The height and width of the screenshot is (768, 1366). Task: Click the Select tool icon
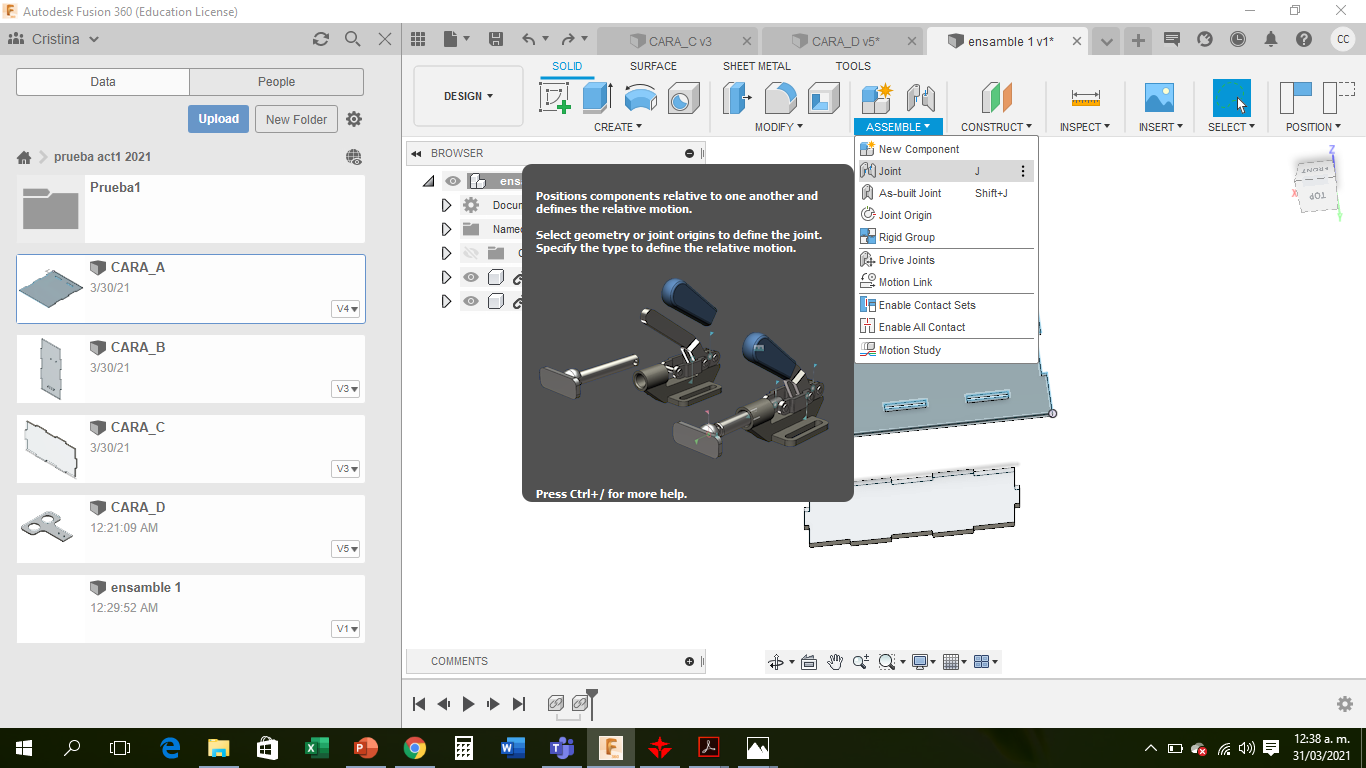click(1232, 98)
